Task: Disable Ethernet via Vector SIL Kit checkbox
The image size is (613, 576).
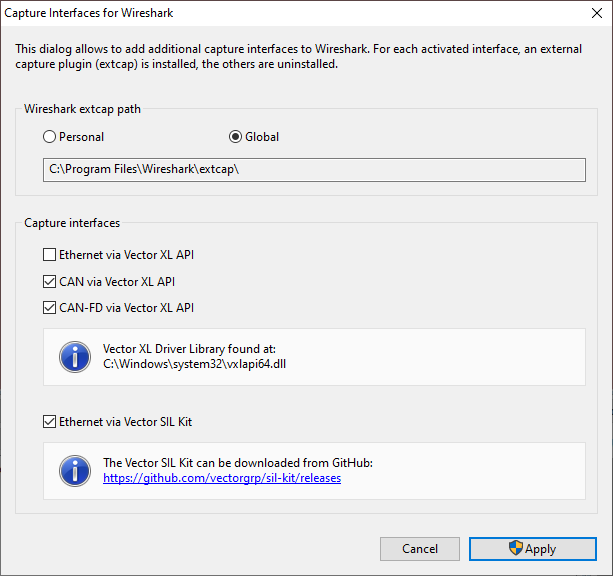Action: coord(49,422)
